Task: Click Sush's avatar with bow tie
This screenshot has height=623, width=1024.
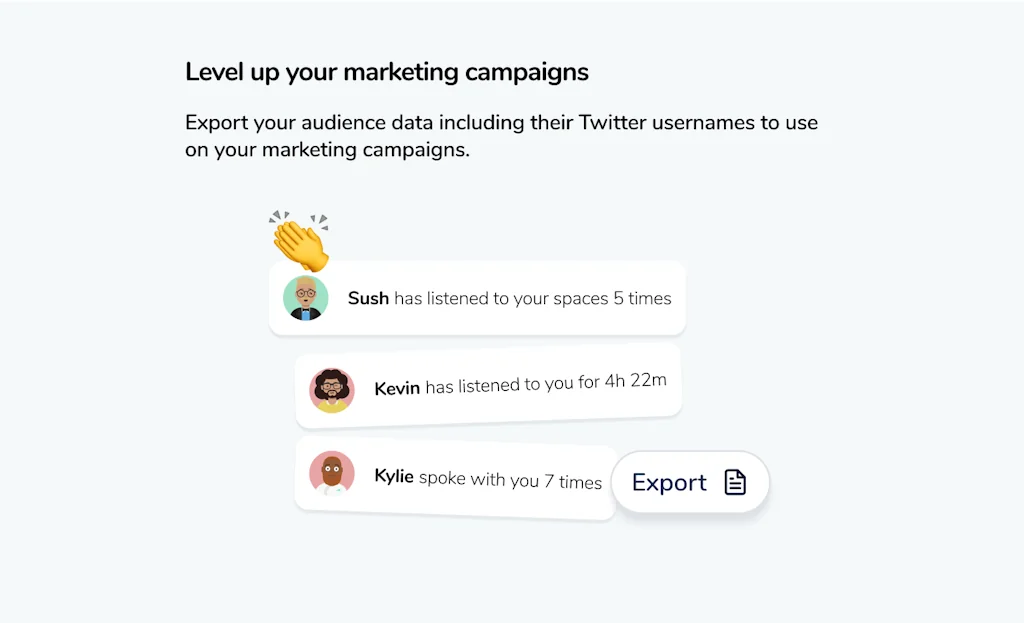Action: click(x=305, y=298)
